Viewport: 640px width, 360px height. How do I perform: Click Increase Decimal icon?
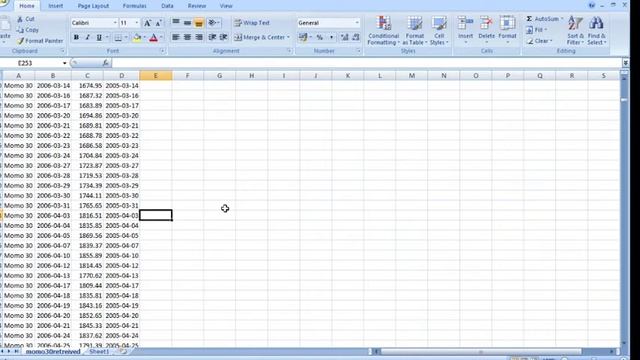click(344, 37)
